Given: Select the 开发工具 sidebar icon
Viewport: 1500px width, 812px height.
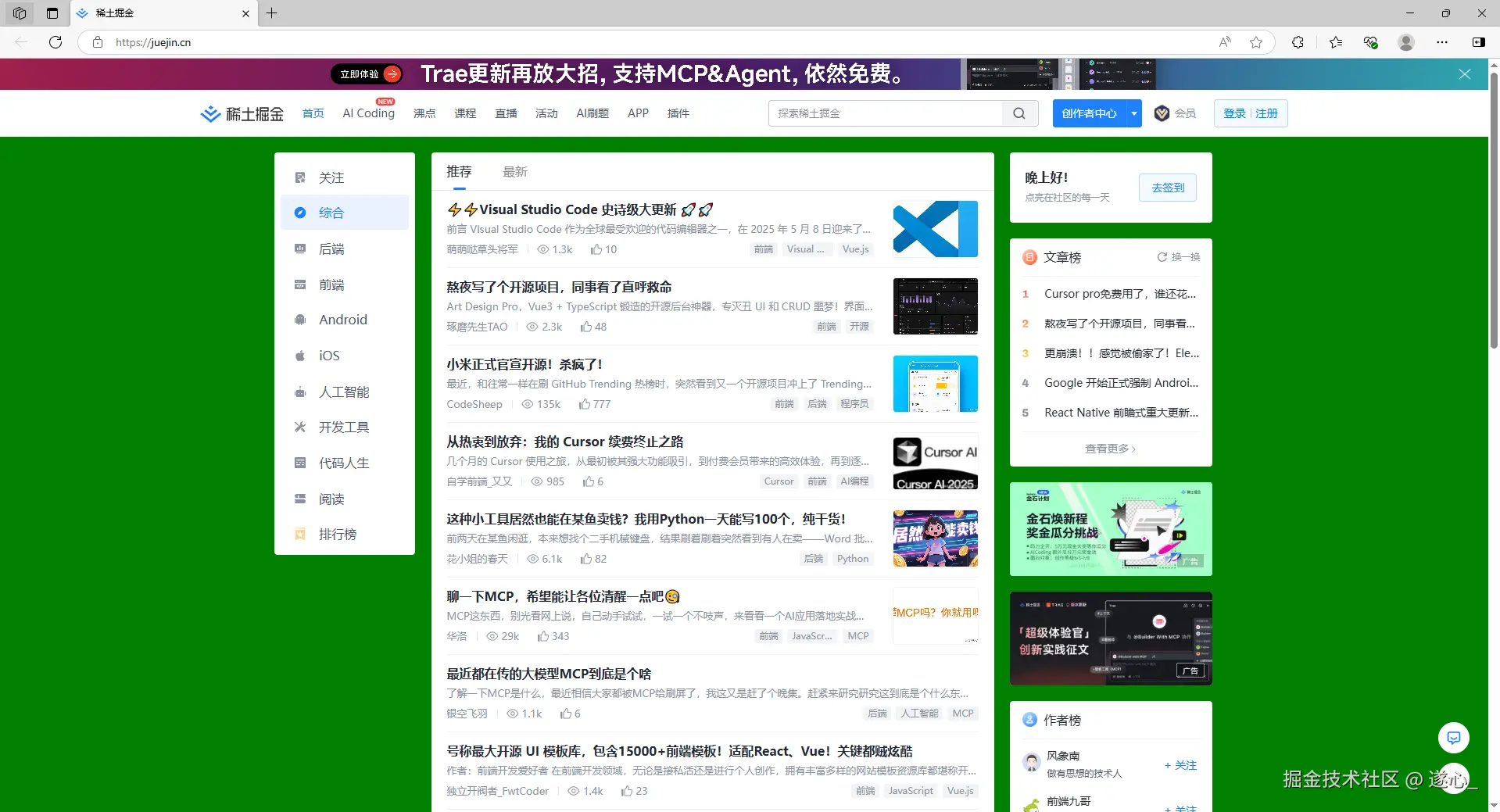Looking at the screenshot, I should [299, 427].
